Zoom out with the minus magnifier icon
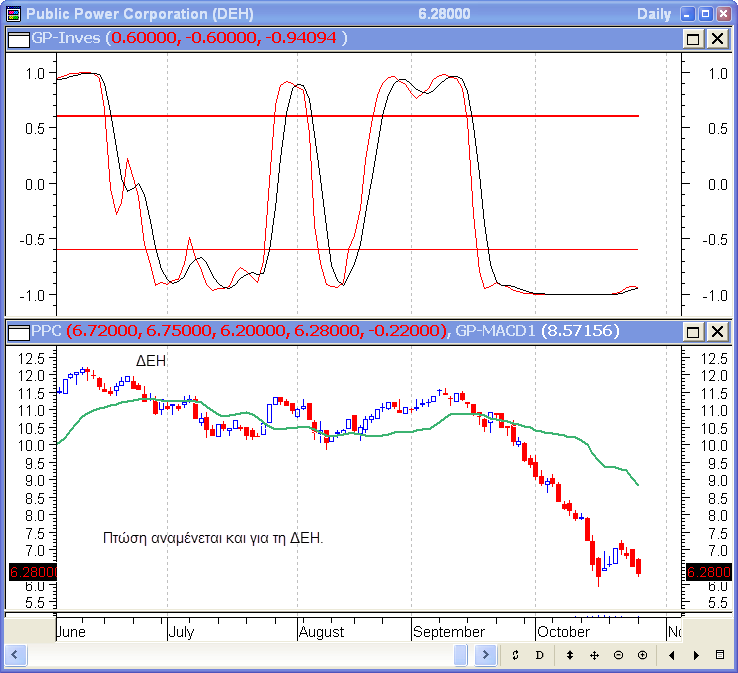The height and width of the screenshot is (673, 738). pos(618,655)
